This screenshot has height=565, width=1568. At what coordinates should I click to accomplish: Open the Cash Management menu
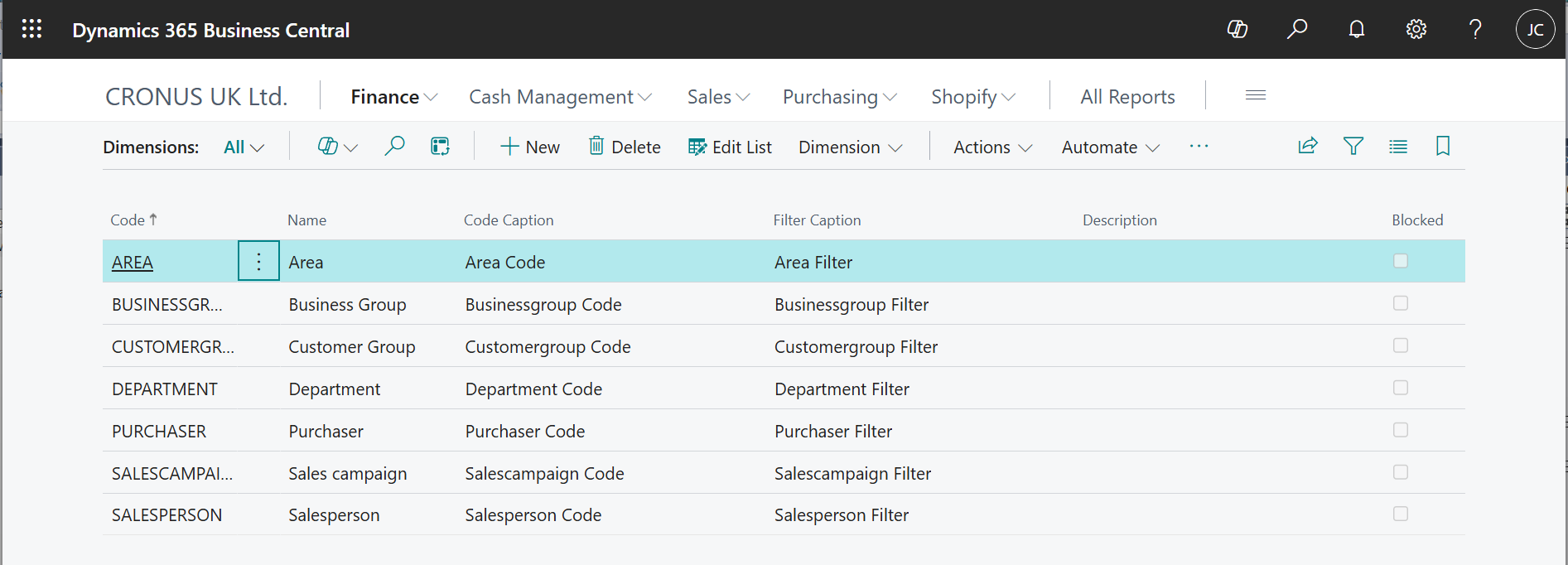coord(560,97)
